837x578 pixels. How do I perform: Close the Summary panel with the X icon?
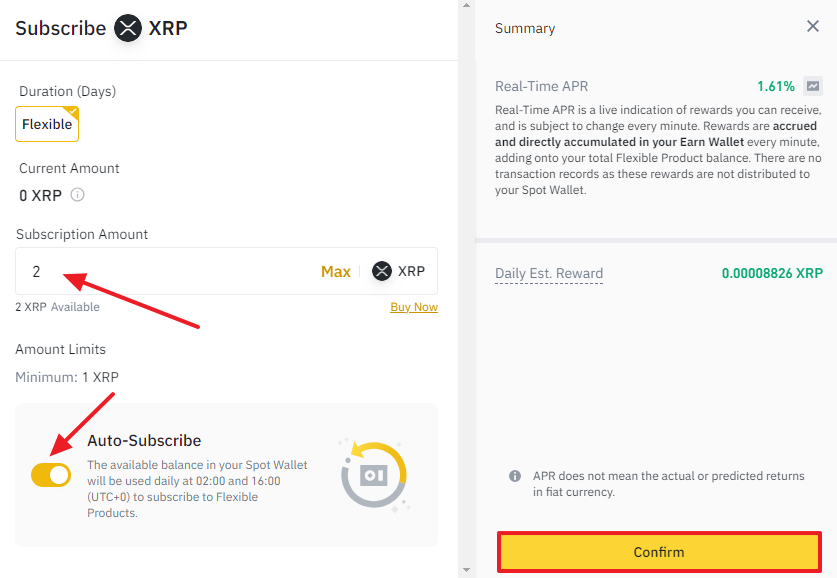(x=813, y=27)
